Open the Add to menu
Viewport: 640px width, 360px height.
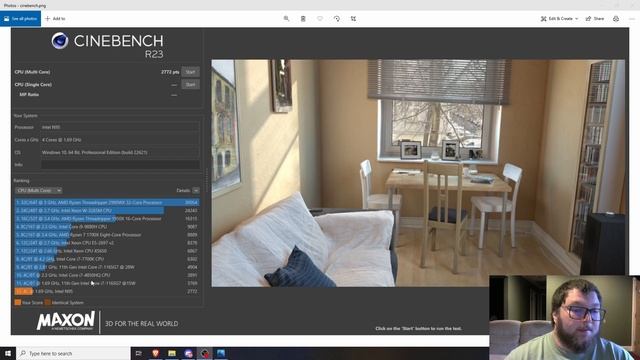tap(55, 19)
